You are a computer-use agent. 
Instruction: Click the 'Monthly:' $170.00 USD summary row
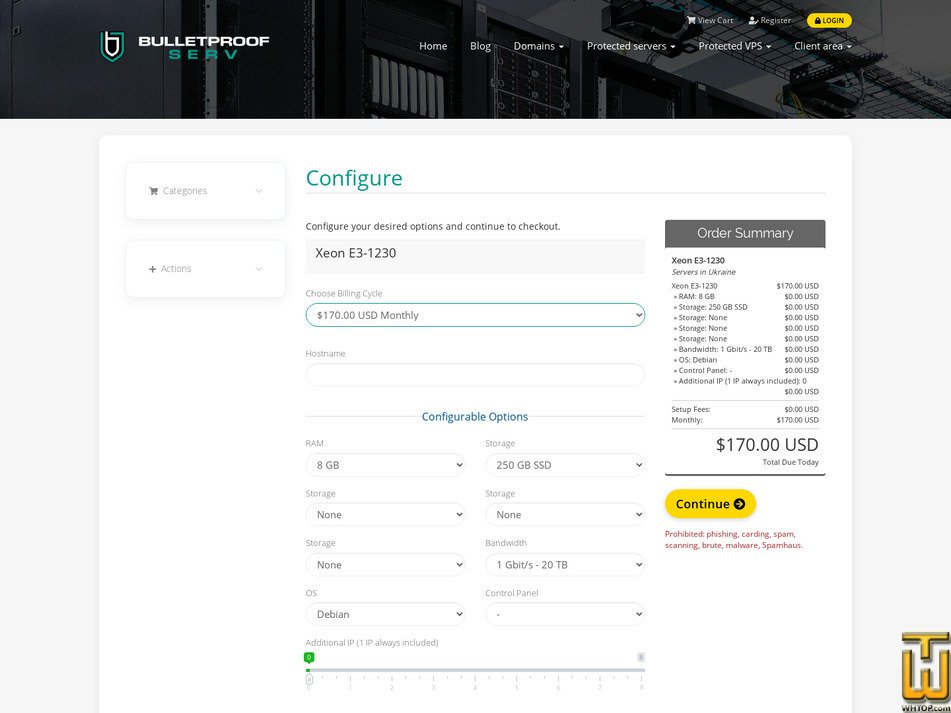(x=745, y=420)
